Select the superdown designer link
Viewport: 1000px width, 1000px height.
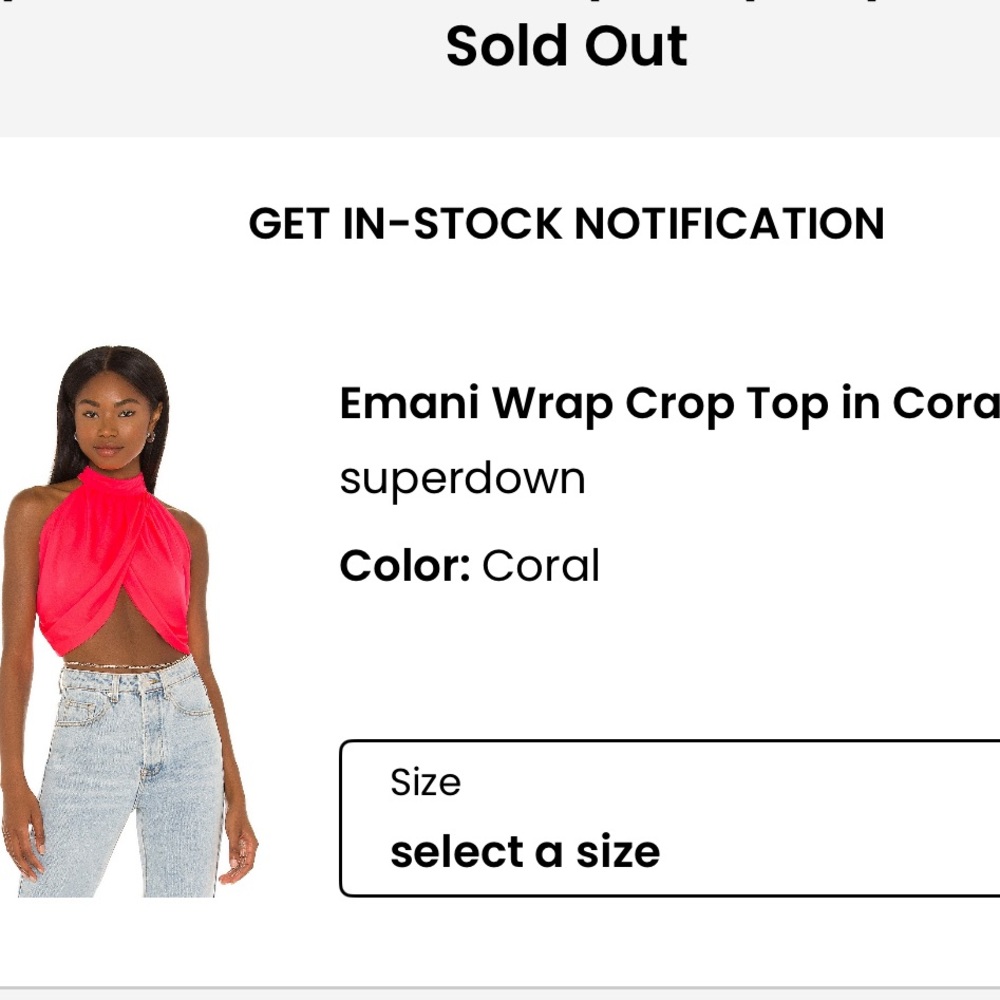464,477
